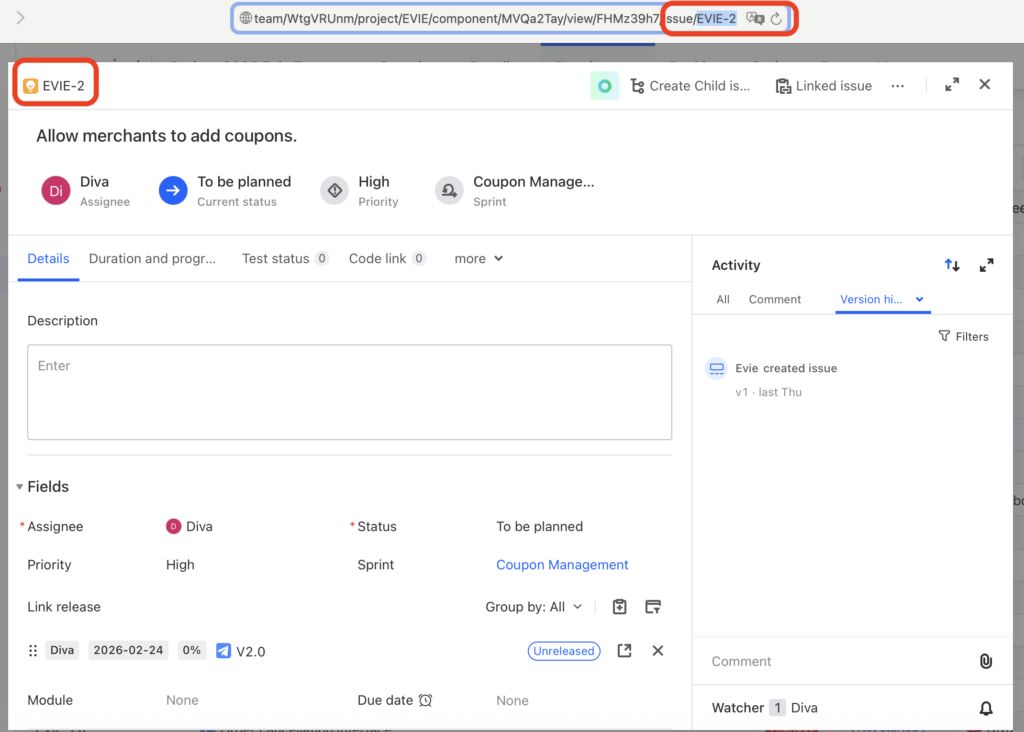
Task: Click the green circle status icon
Action: click(604, 86)
